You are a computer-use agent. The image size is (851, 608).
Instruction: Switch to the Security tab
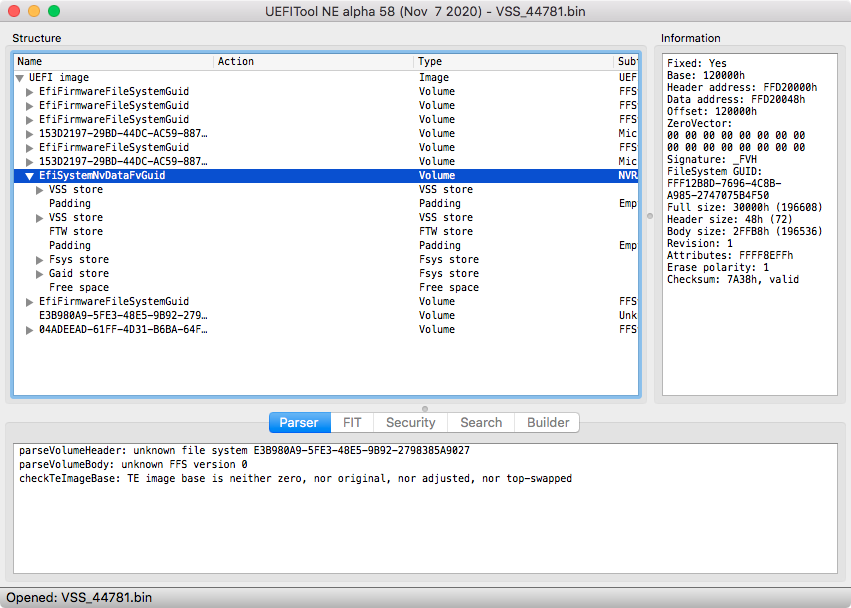coord(410,422)
